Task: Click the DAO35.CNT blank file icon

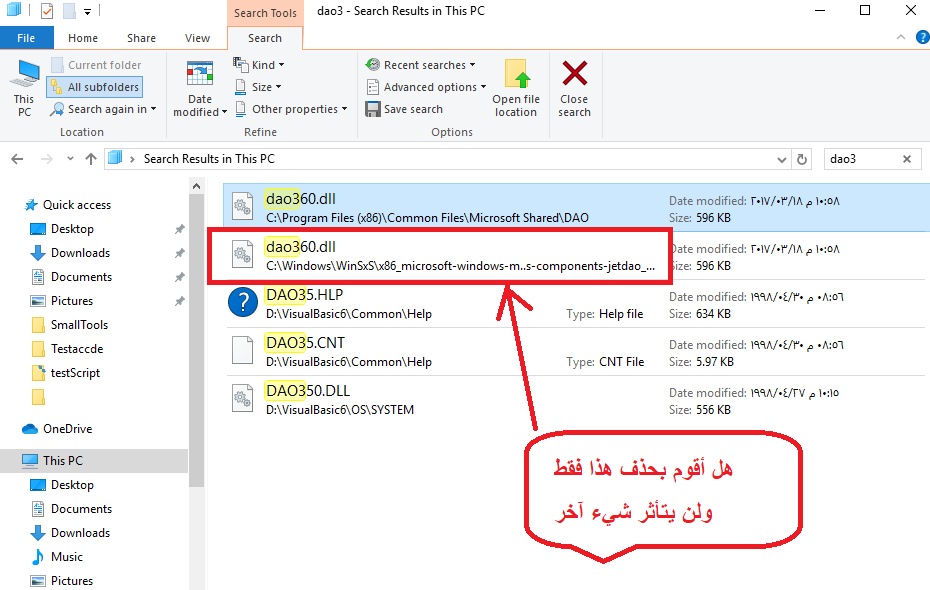Action: coord(243,350)
